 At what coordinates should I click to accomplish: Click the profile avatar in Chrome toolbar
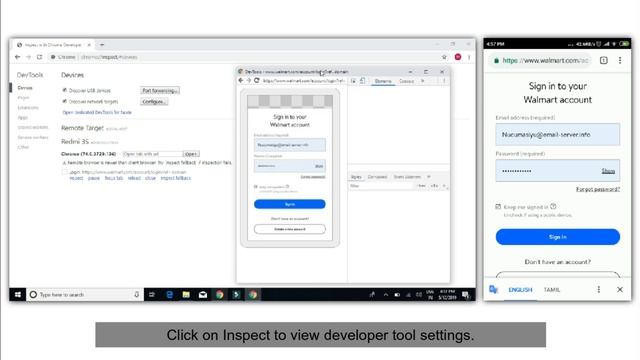[458, 57]
